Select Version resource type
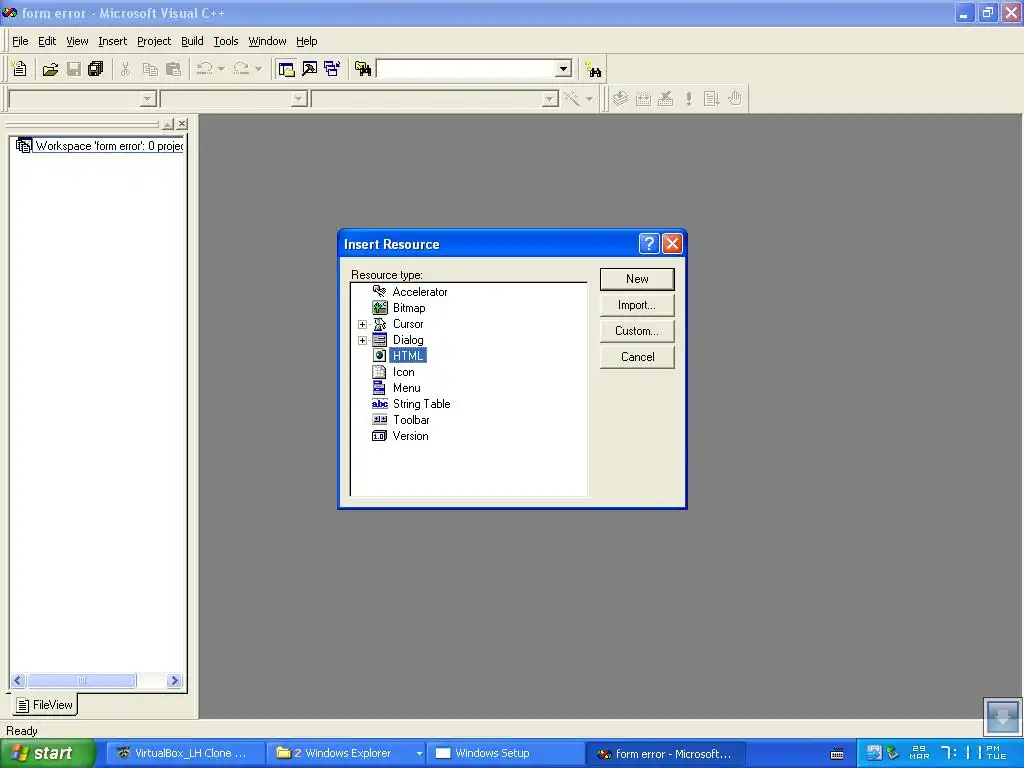Viewport: 1024px width, 768px height. (x=410, y=436)
